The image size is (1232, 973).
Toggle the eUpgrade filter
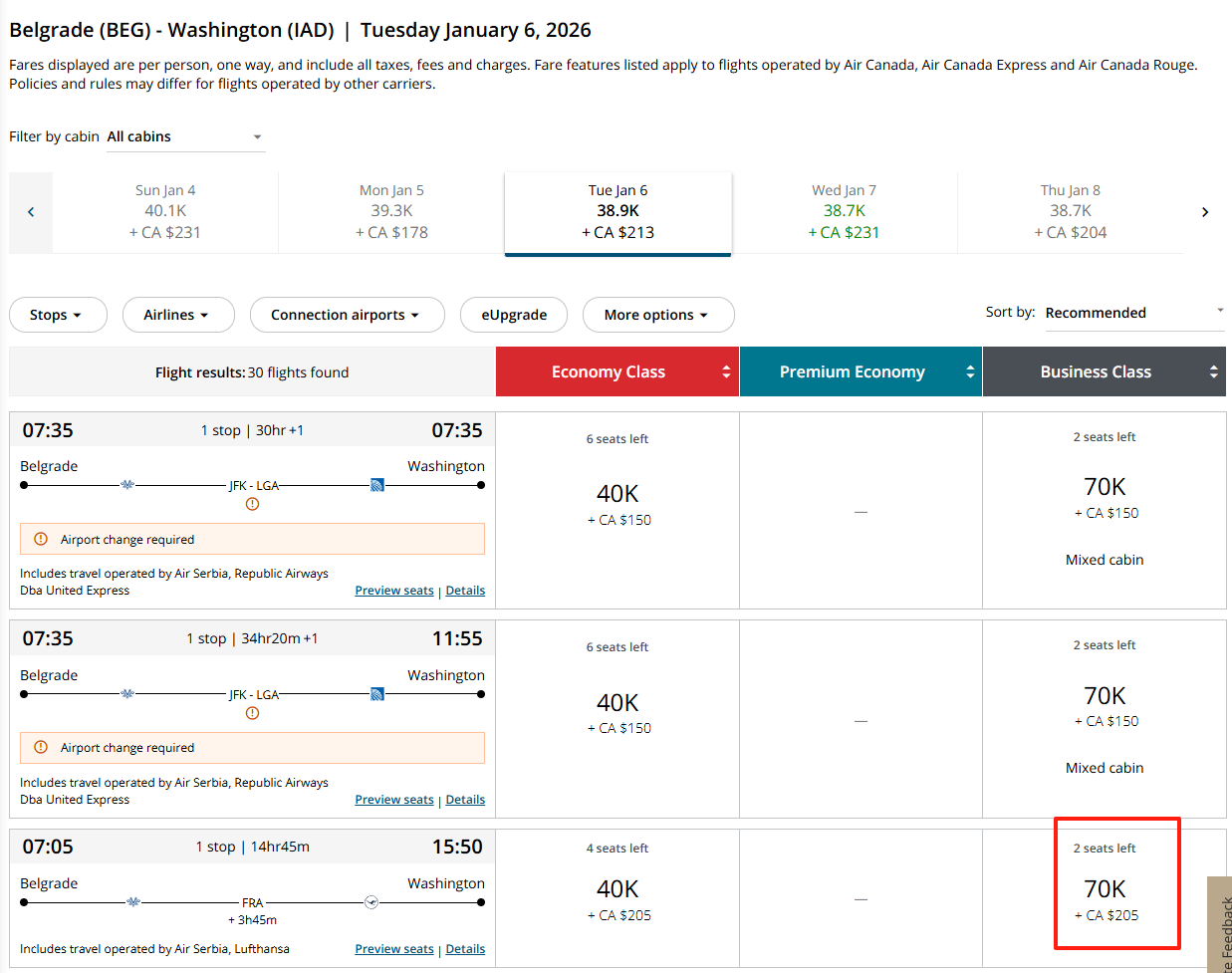514,315
